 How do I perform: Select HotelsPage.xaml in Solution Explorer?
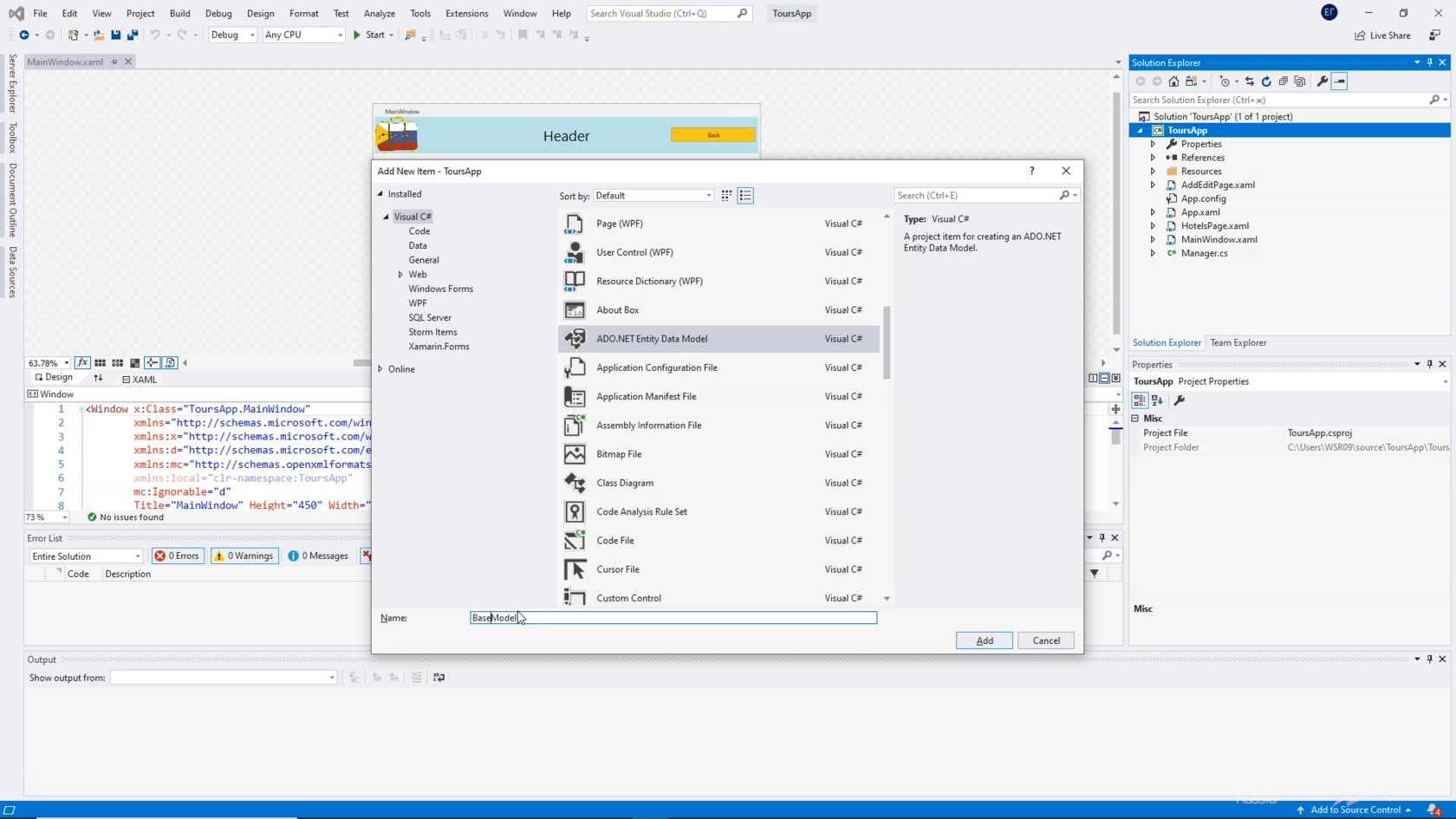point(1214,225)
